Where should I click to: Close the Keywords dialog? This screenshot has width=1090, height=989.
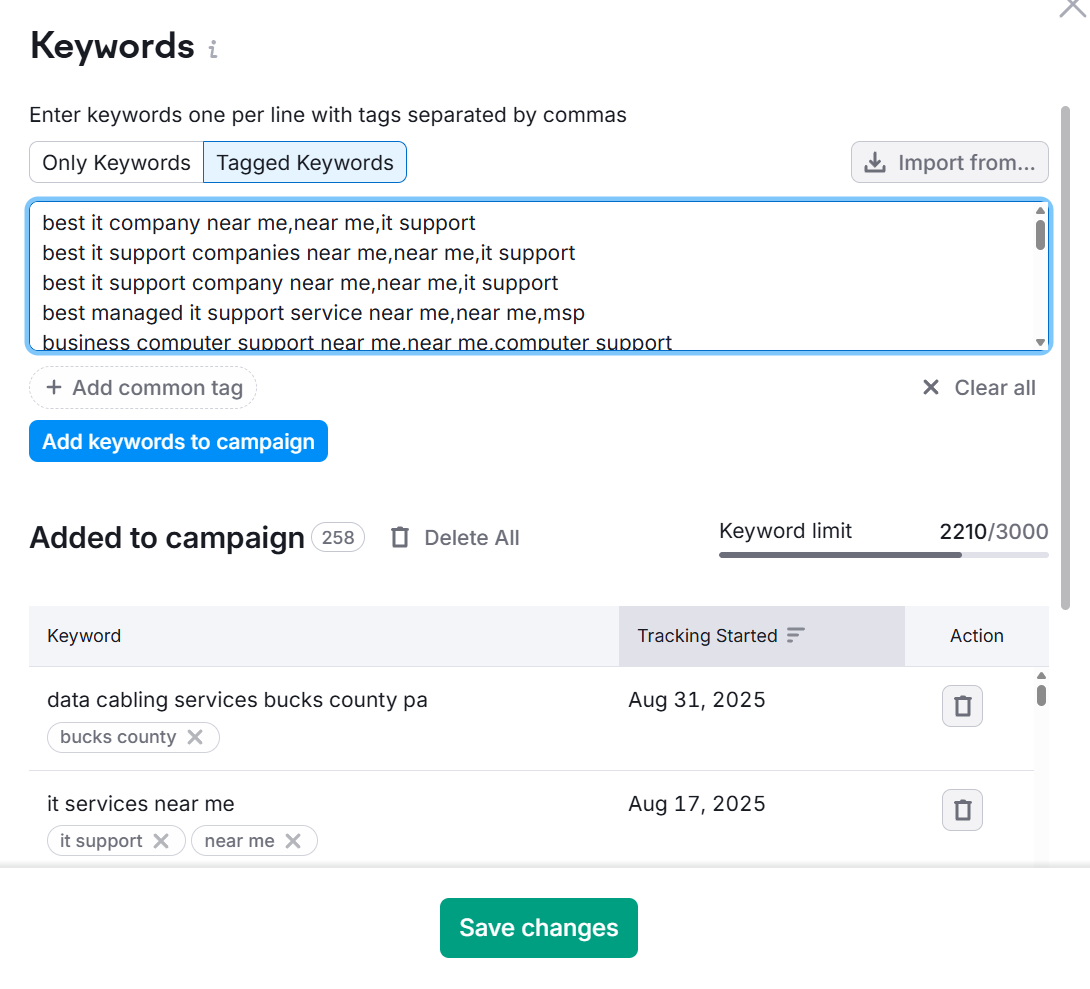[x=1073, y=8]
